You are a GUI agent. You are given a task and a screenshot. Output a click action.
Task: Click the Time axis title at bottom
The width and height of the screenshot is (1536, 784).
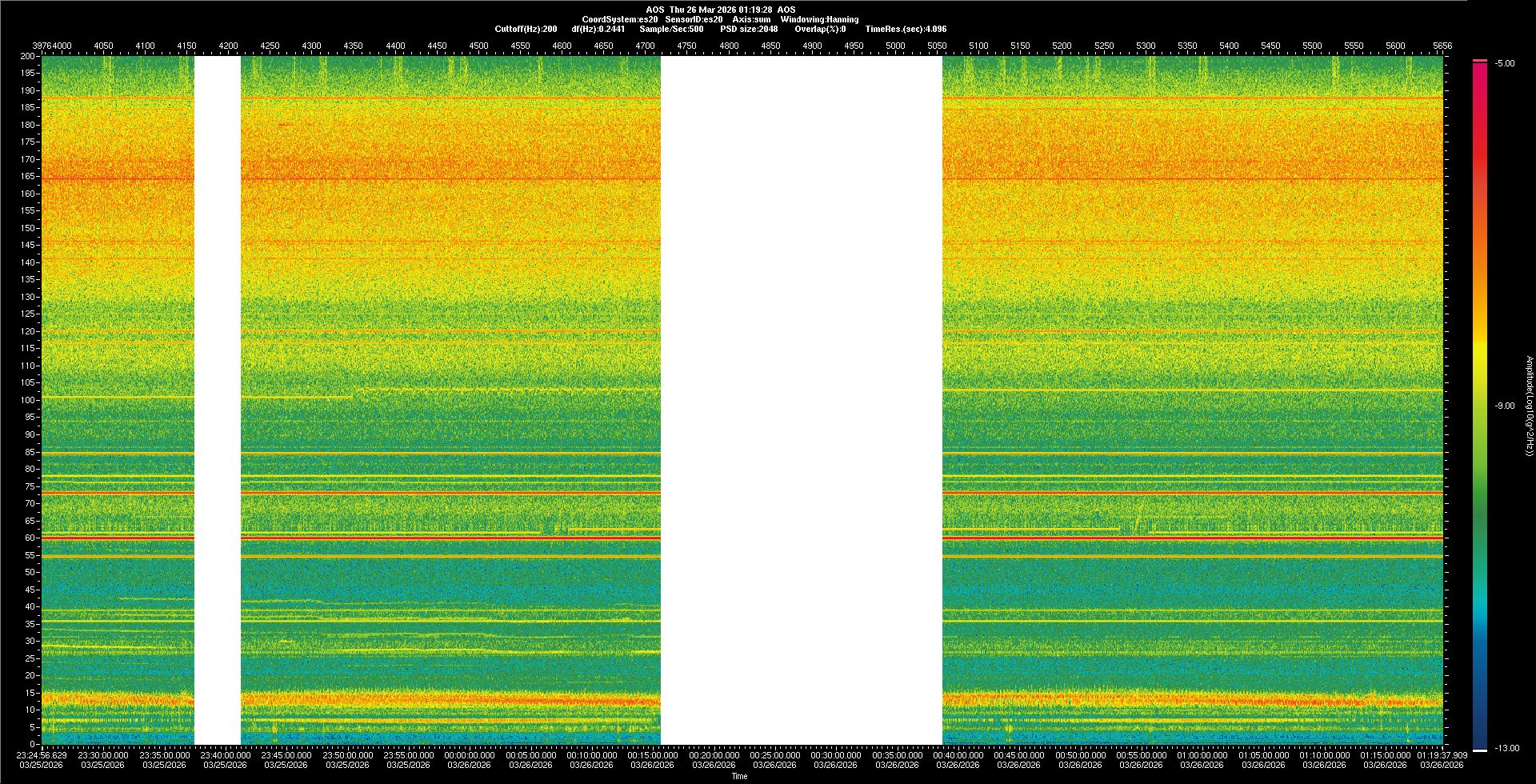[x=739, y=776]
